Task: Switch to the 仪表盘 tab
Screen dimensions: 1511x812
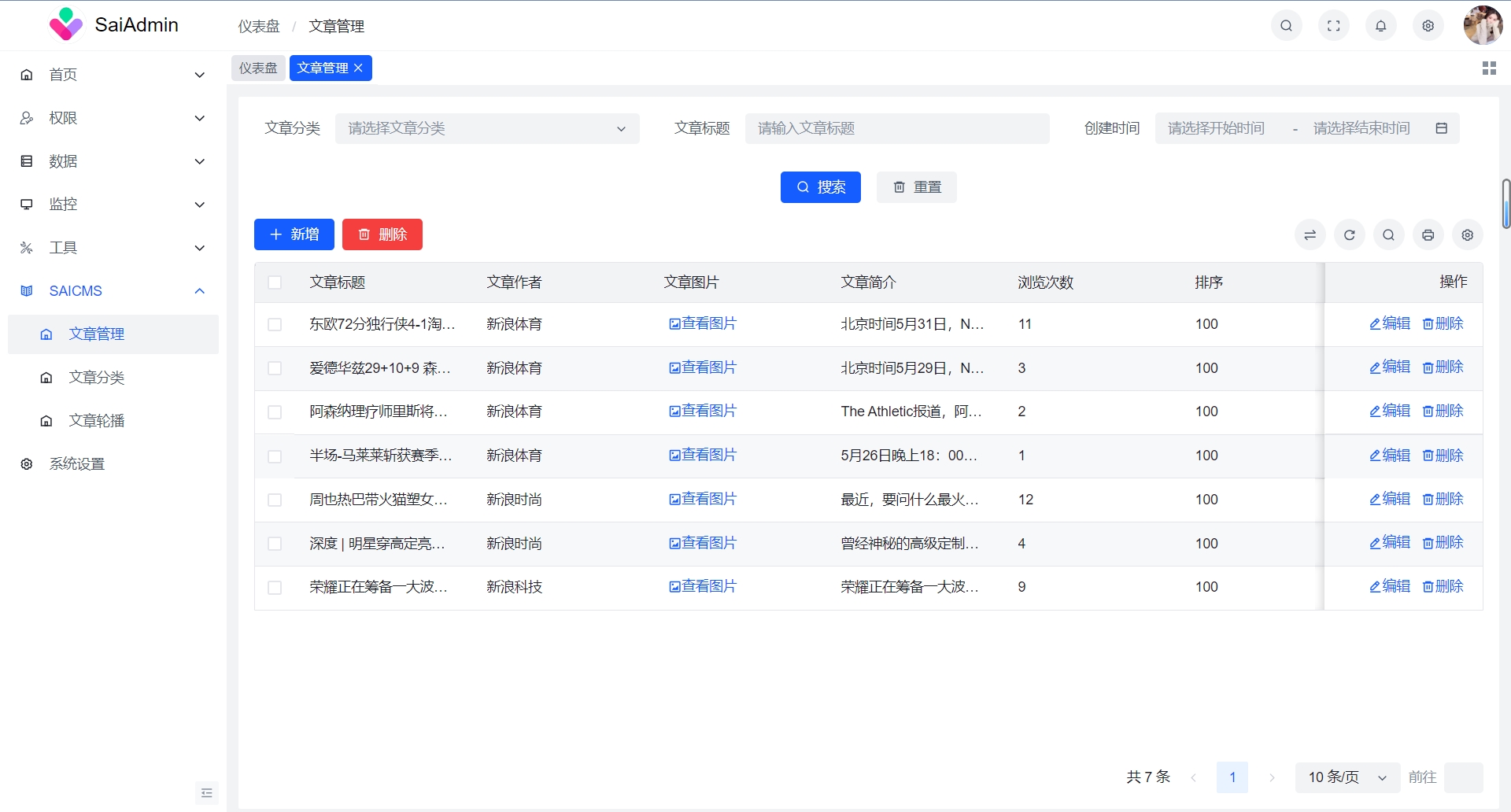Action: [258, 68]
